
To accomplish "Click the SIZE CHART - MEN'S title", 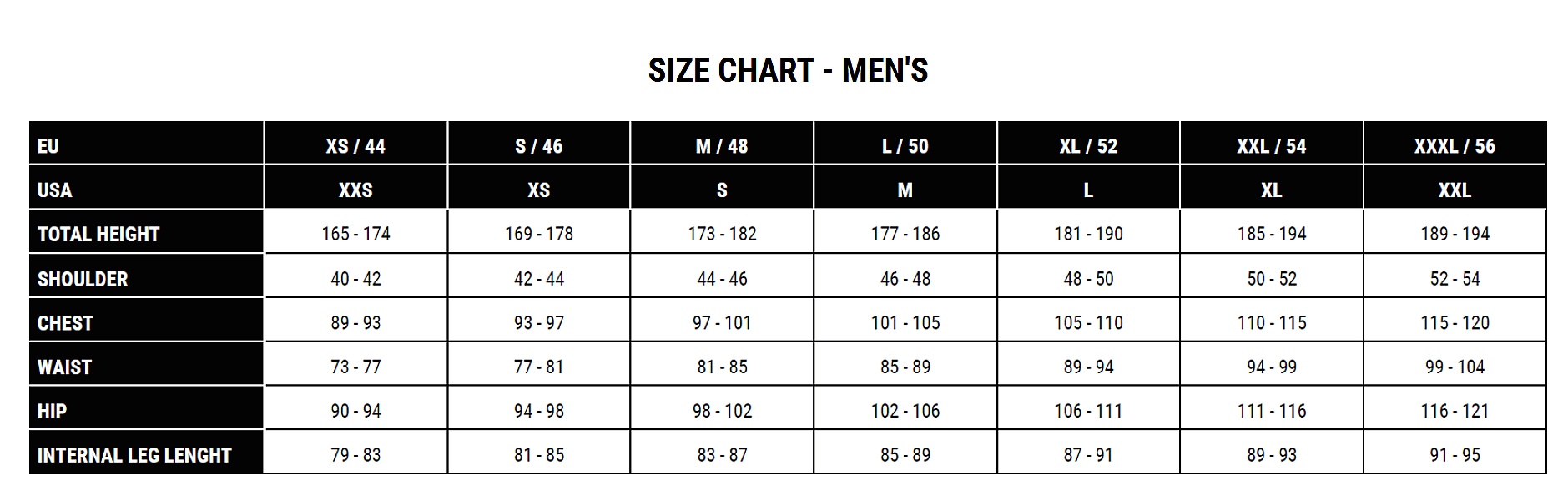I will point(788,70).
